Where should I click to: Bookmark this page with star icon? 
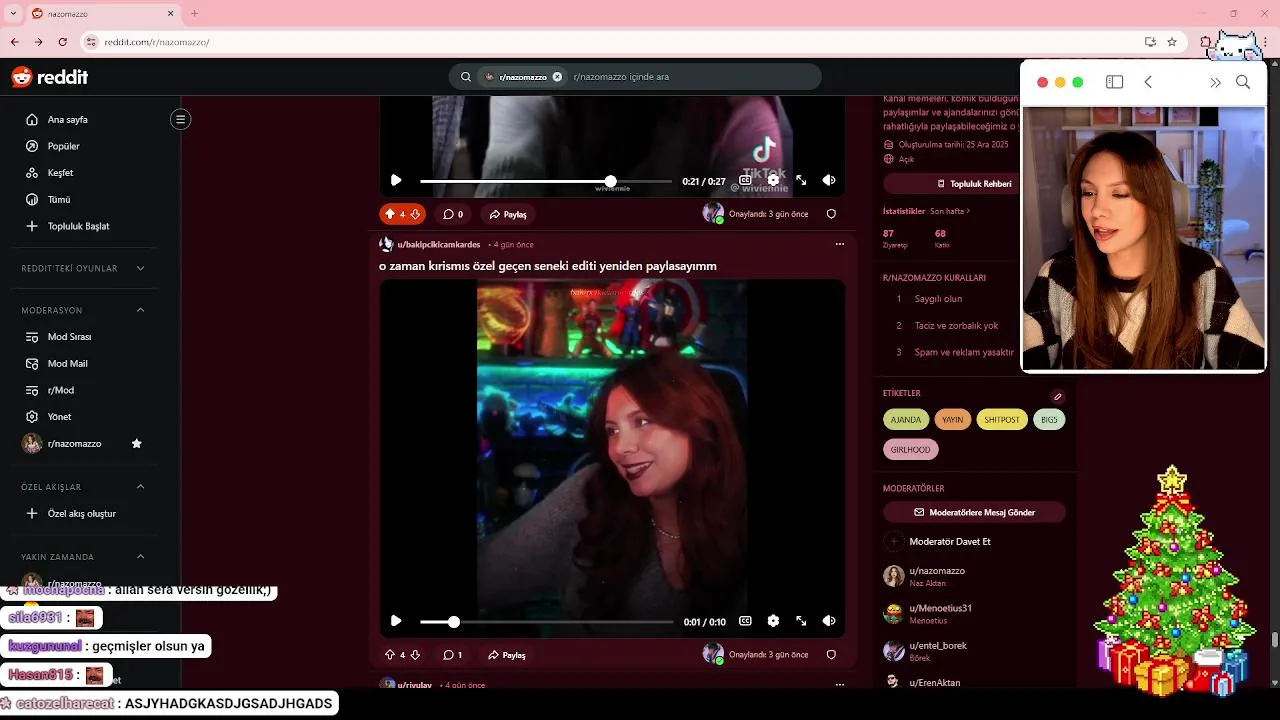1172,42
